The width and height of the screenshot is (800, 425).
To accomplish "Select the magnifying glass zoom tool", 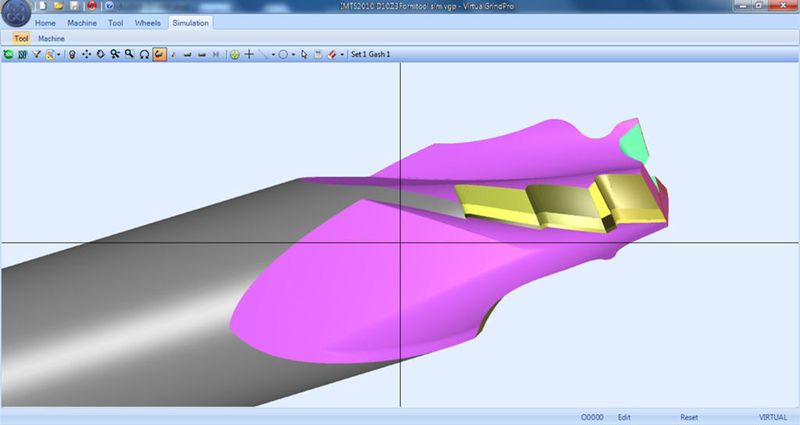I will tap(130, 54).
